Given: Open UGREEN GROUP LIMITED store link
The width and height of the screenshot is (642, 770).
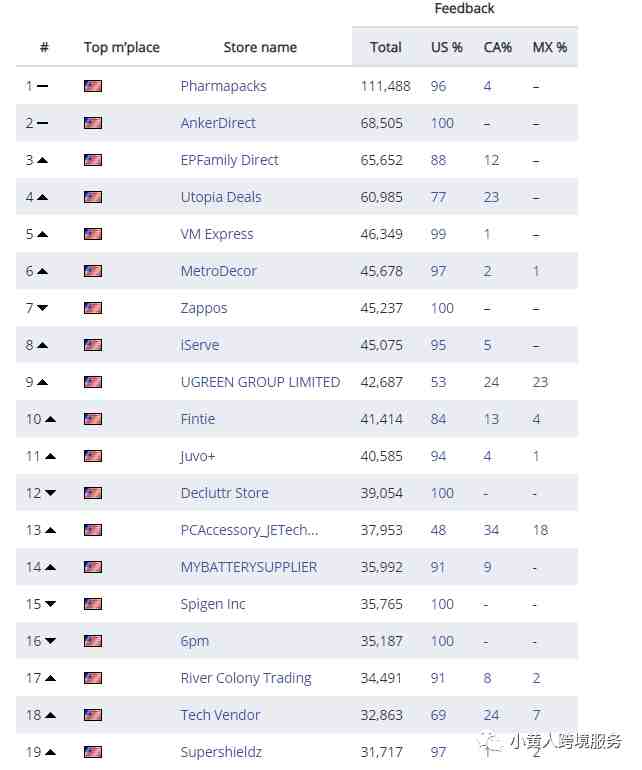Looking at the screenshot, I should pos(260,382).
